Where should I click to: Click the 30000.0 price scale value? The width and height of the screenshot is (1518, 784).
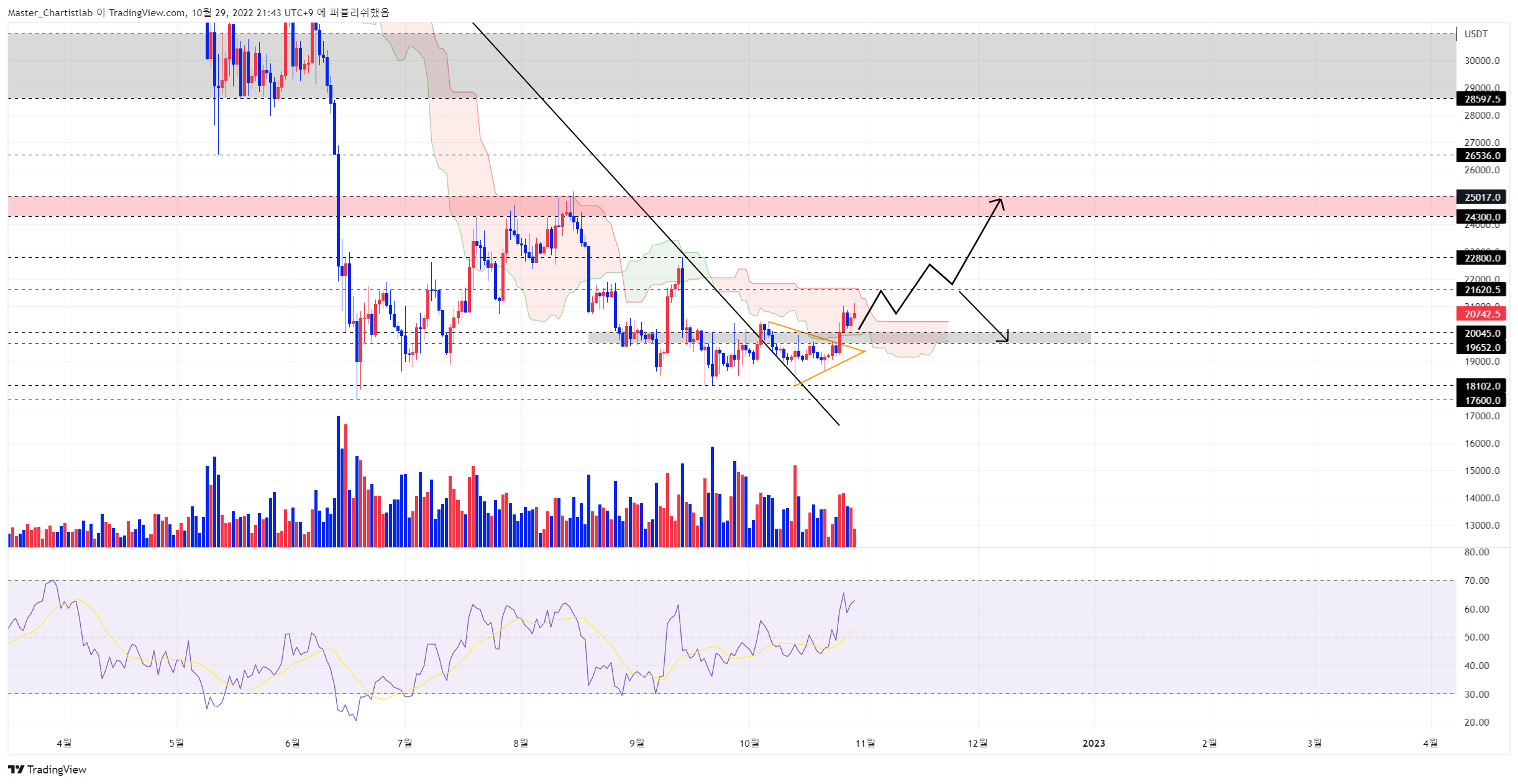click(1482, 60)
